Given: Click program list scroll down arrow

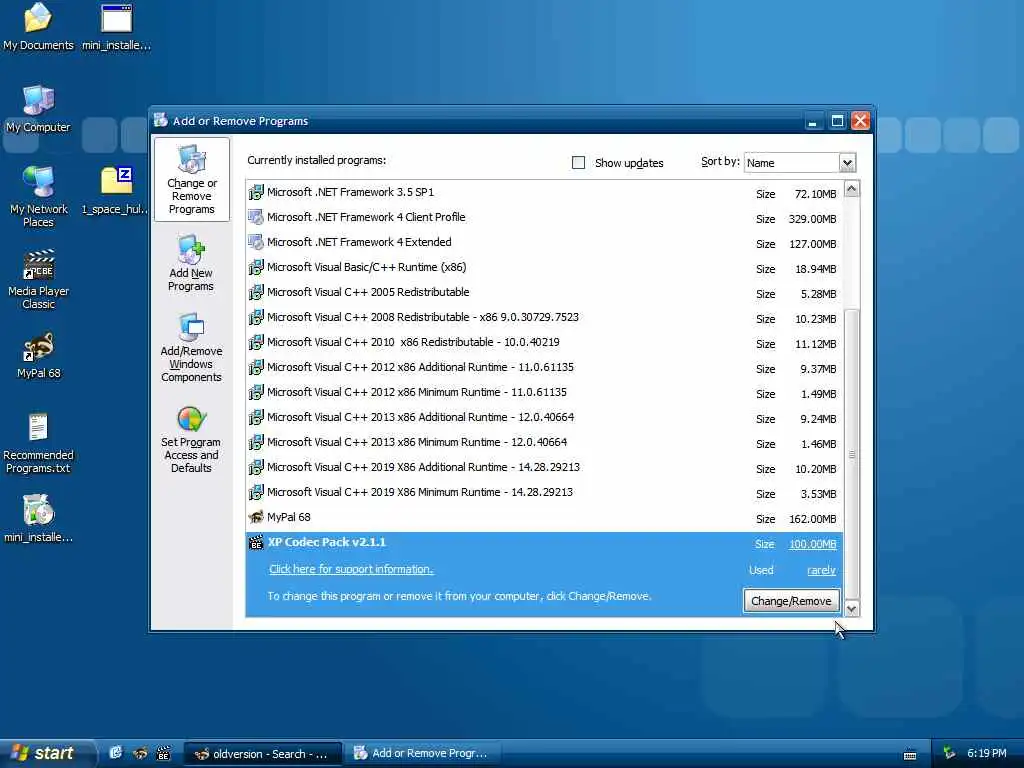Looking at the screenshot, I should [x=852, y=609].
